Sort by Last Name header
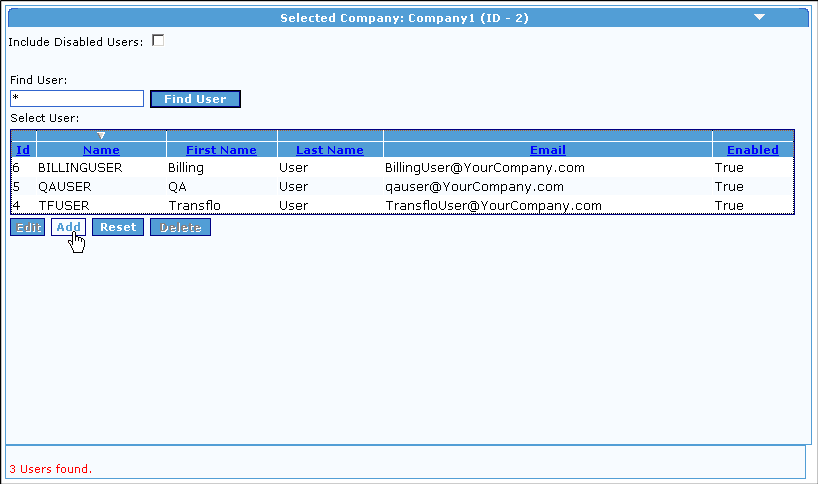 [330, 150]
